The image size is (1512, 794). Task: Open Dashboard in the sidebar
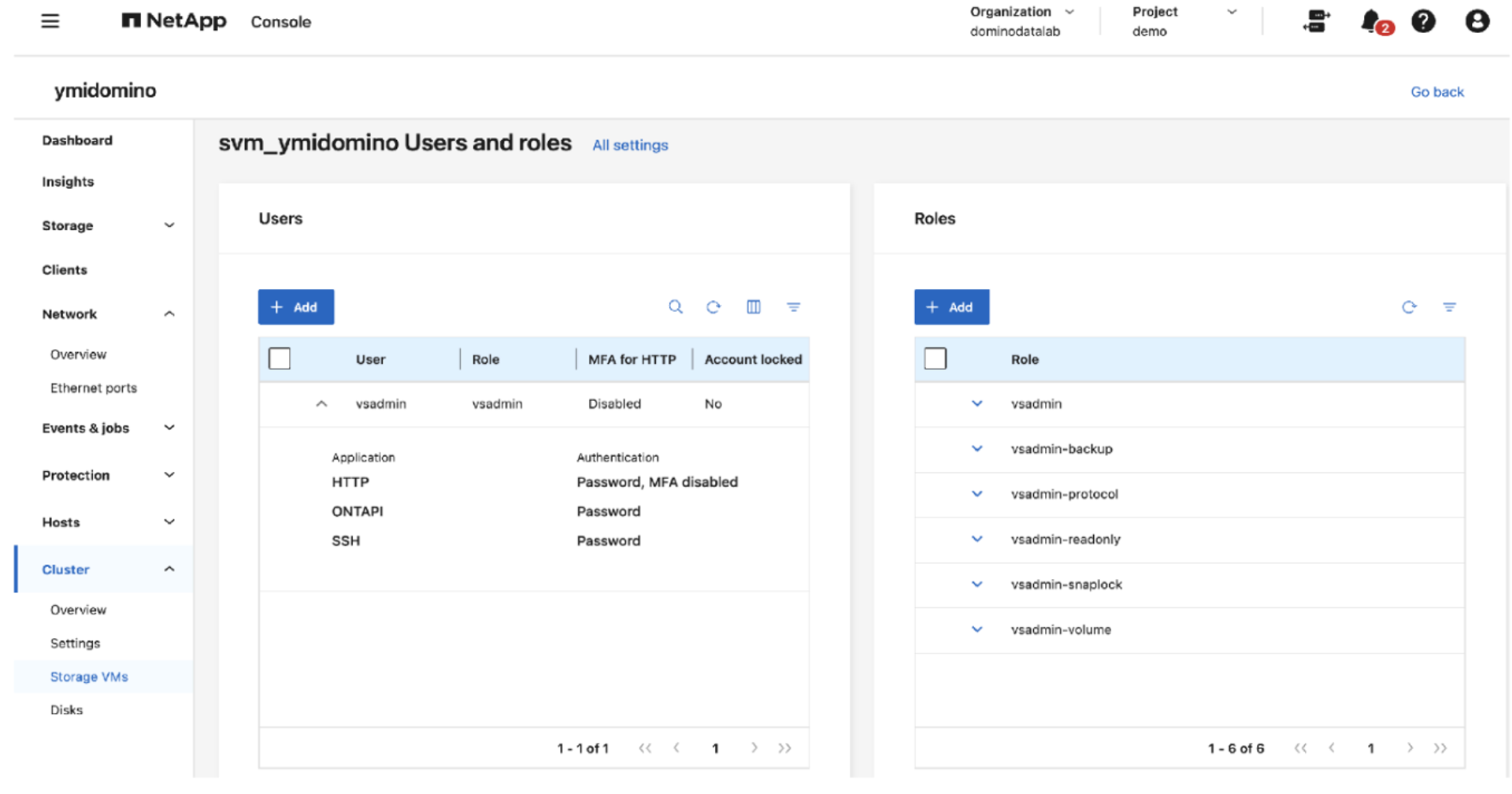click(x=77, y=141)
